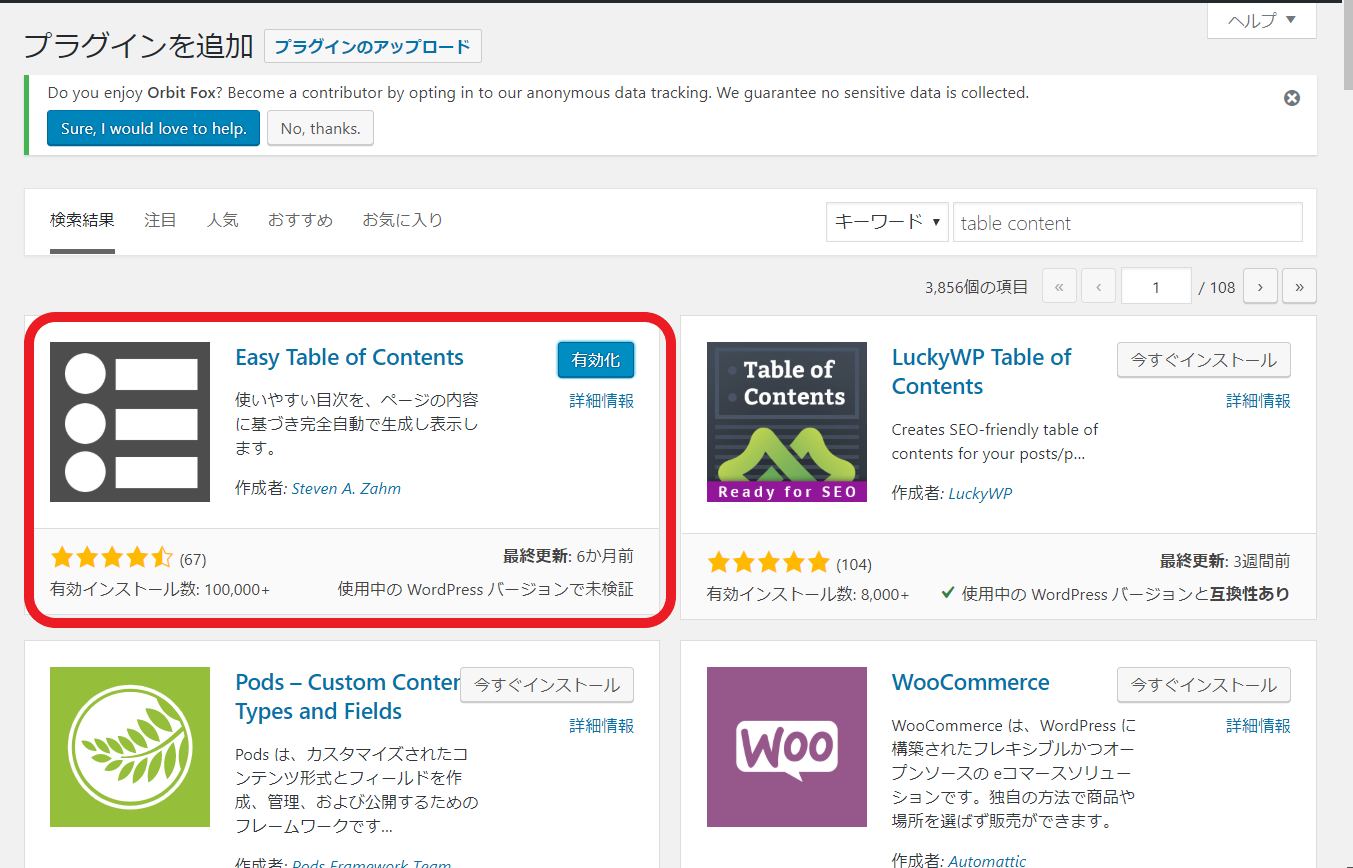Open the LuckyWP Table of Contents title link
Image resolution: width=1353 pixels, height=868 pixels.
pyautogui.click(x=981, y=372)
